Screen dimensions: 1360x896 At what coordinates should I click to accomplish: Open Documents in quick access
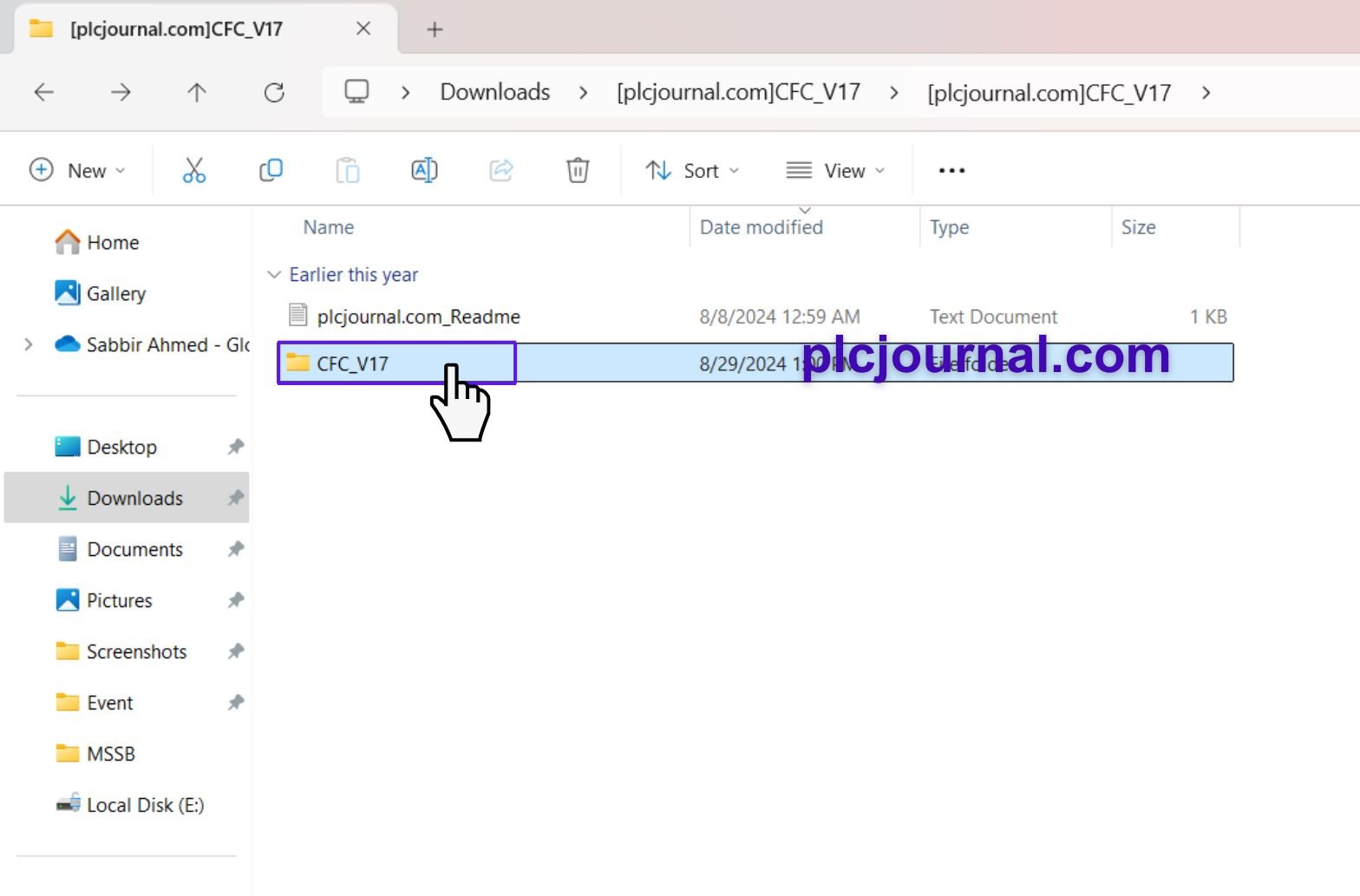click(x=120, y=549)
